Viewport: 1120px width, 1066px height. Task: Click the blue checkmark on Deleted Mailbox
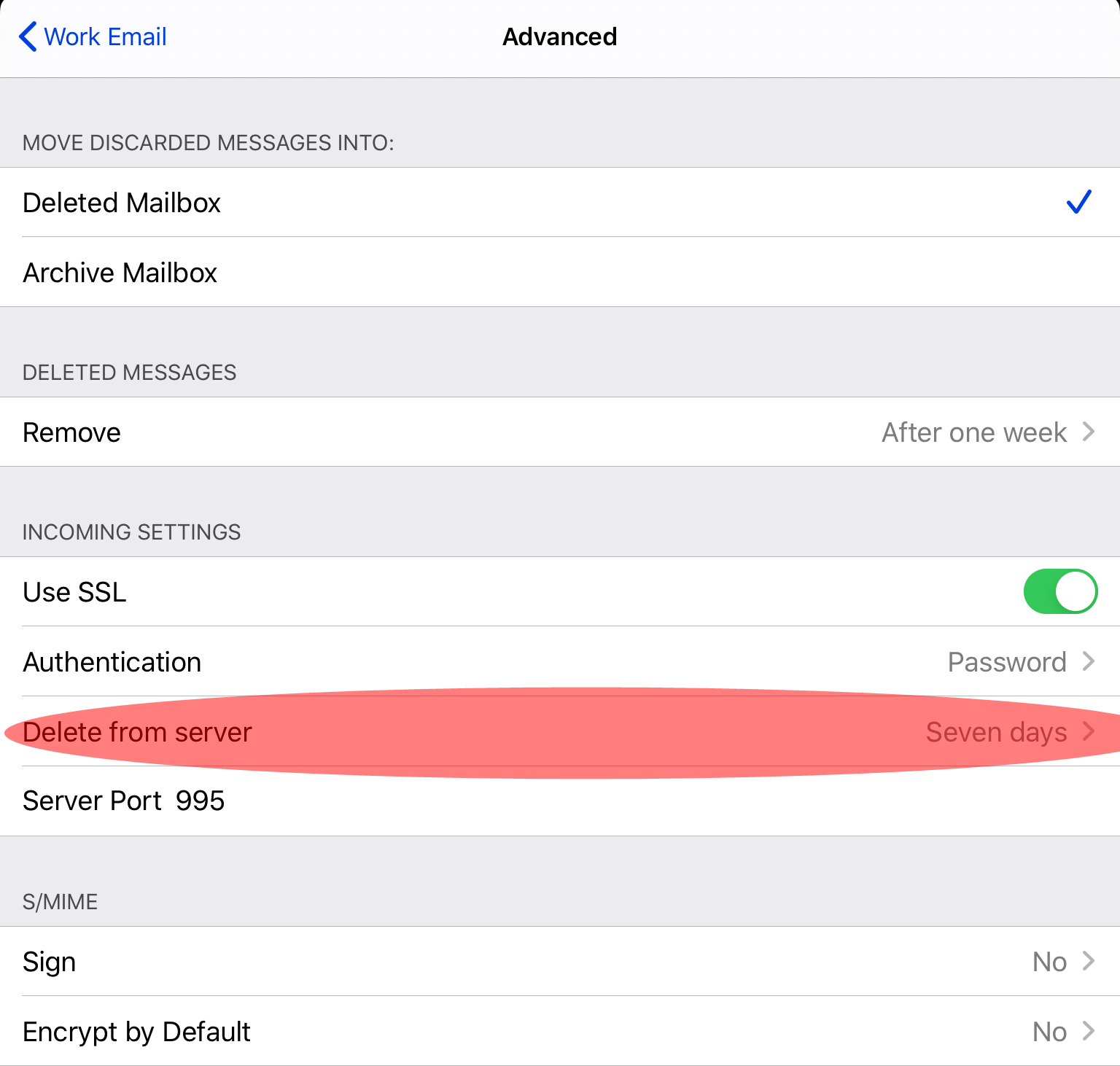point(1078,202)
